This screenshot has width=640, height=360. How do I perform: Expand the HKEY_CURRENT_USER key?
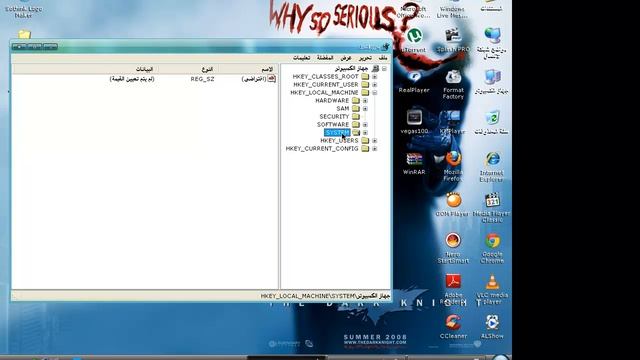click(x=374, y=84)
